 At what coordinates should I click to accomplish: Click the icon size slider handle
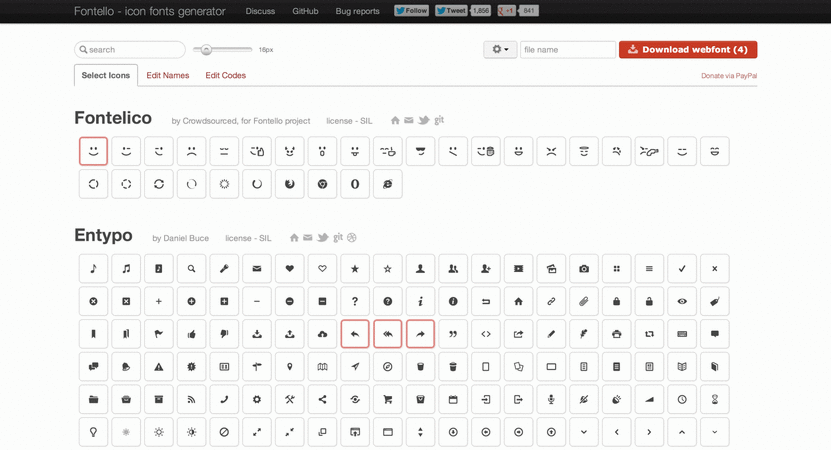(206, 49)
